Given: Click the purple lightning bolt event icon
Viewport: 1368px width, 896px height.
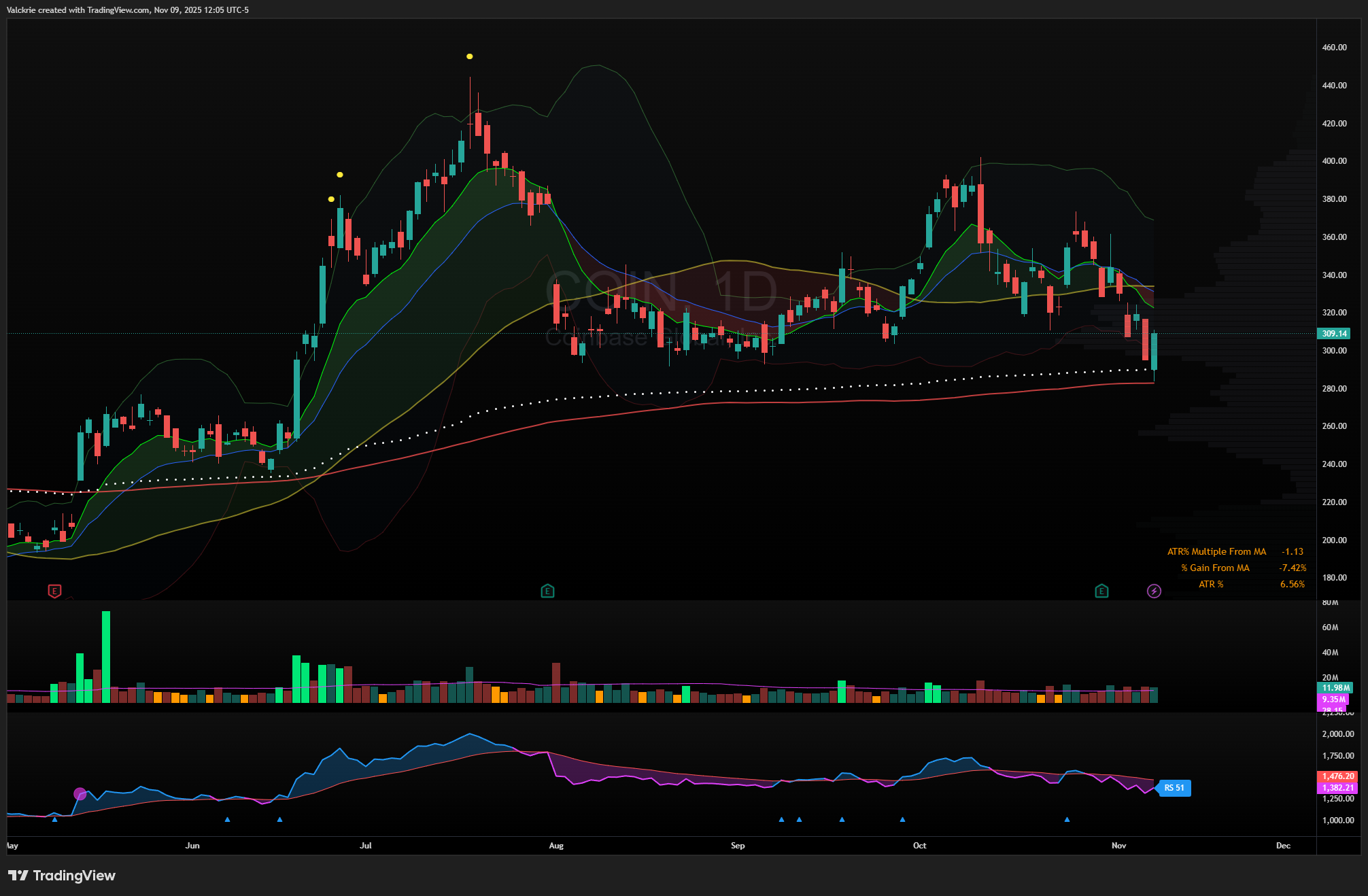Looking at the screenshot, I should coord(1154,591).
